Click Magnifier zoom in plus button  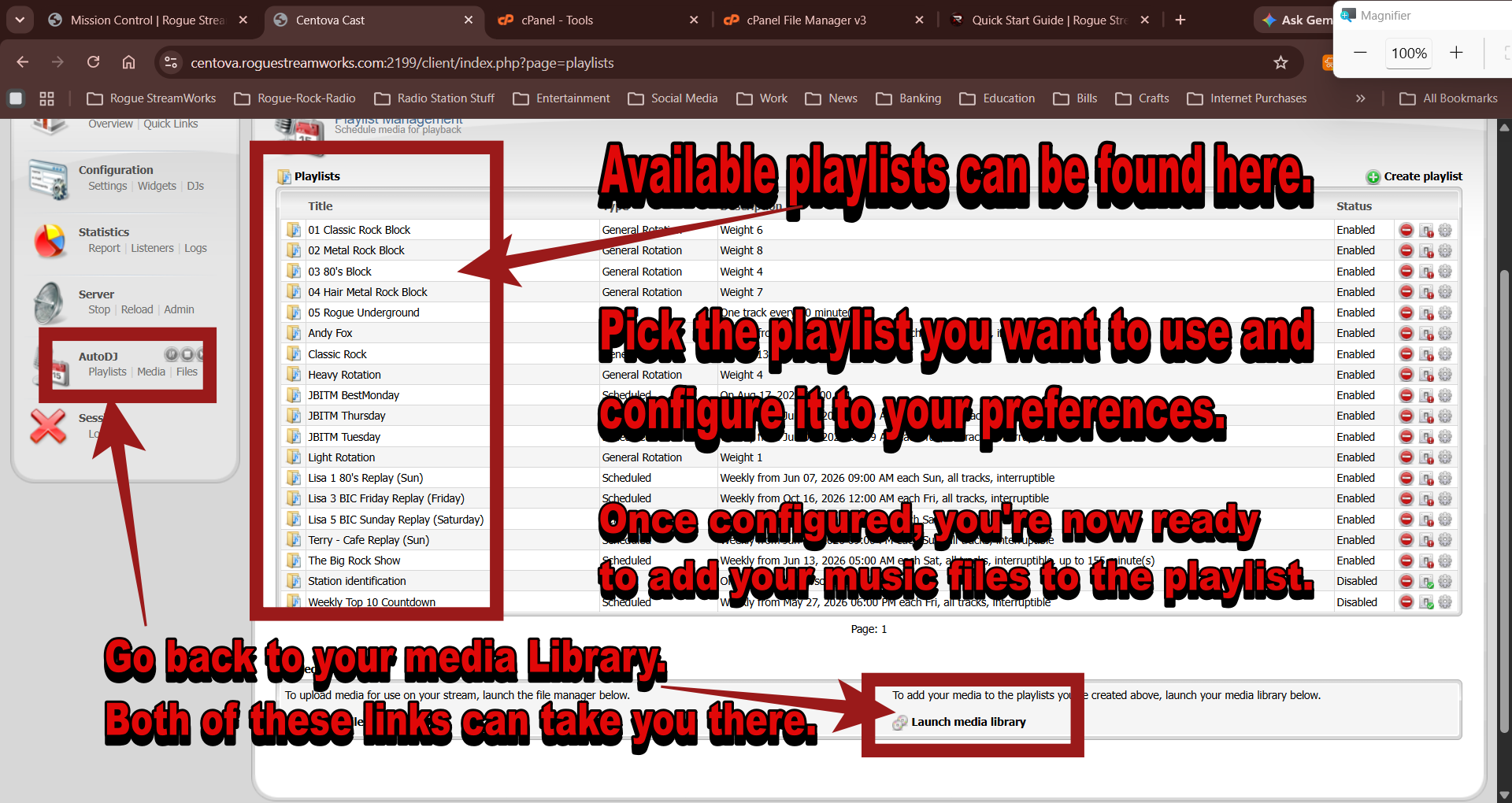coord(1456,53)
